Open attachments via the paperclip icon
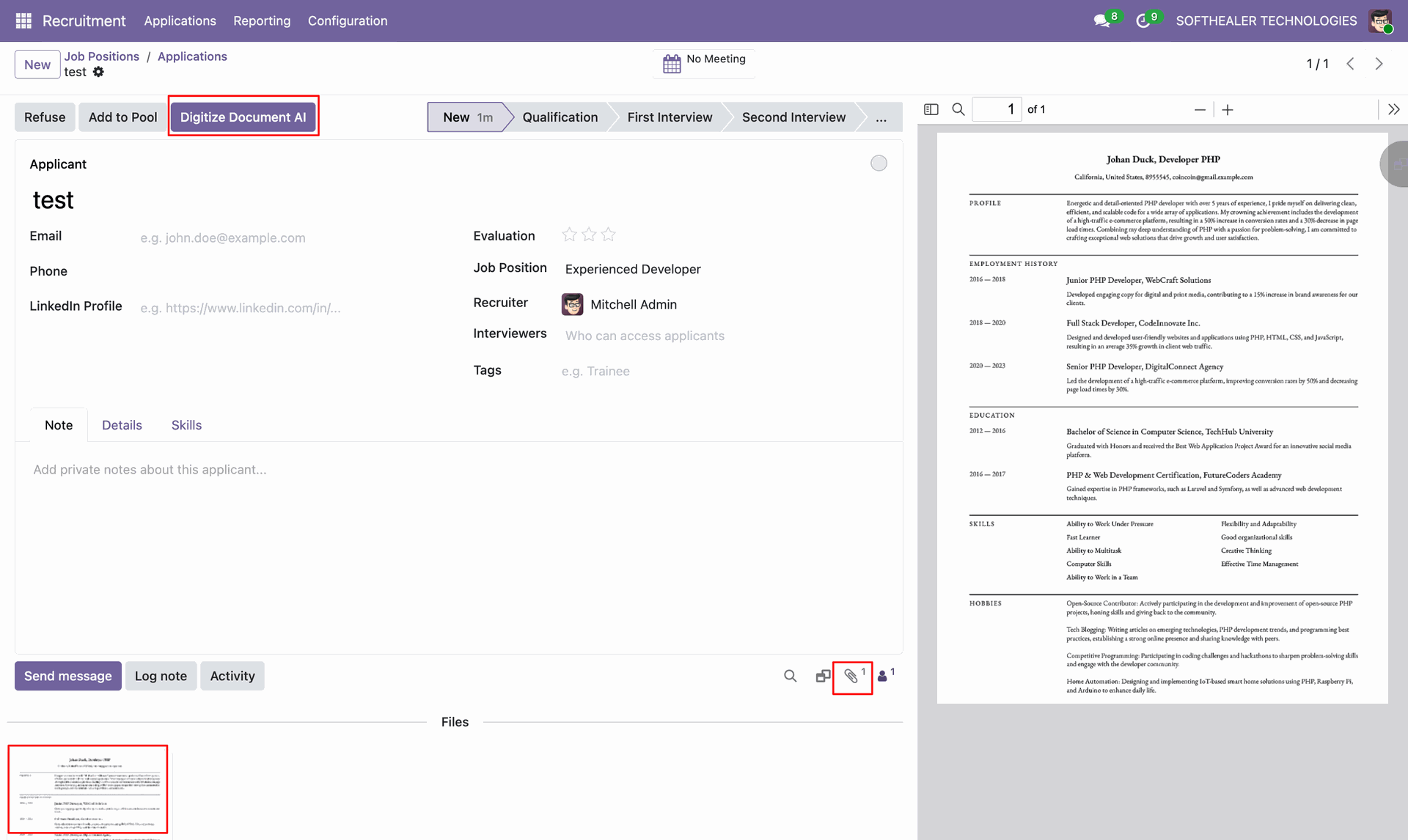The image size is (1408, 840). click(x=851, y=676)
